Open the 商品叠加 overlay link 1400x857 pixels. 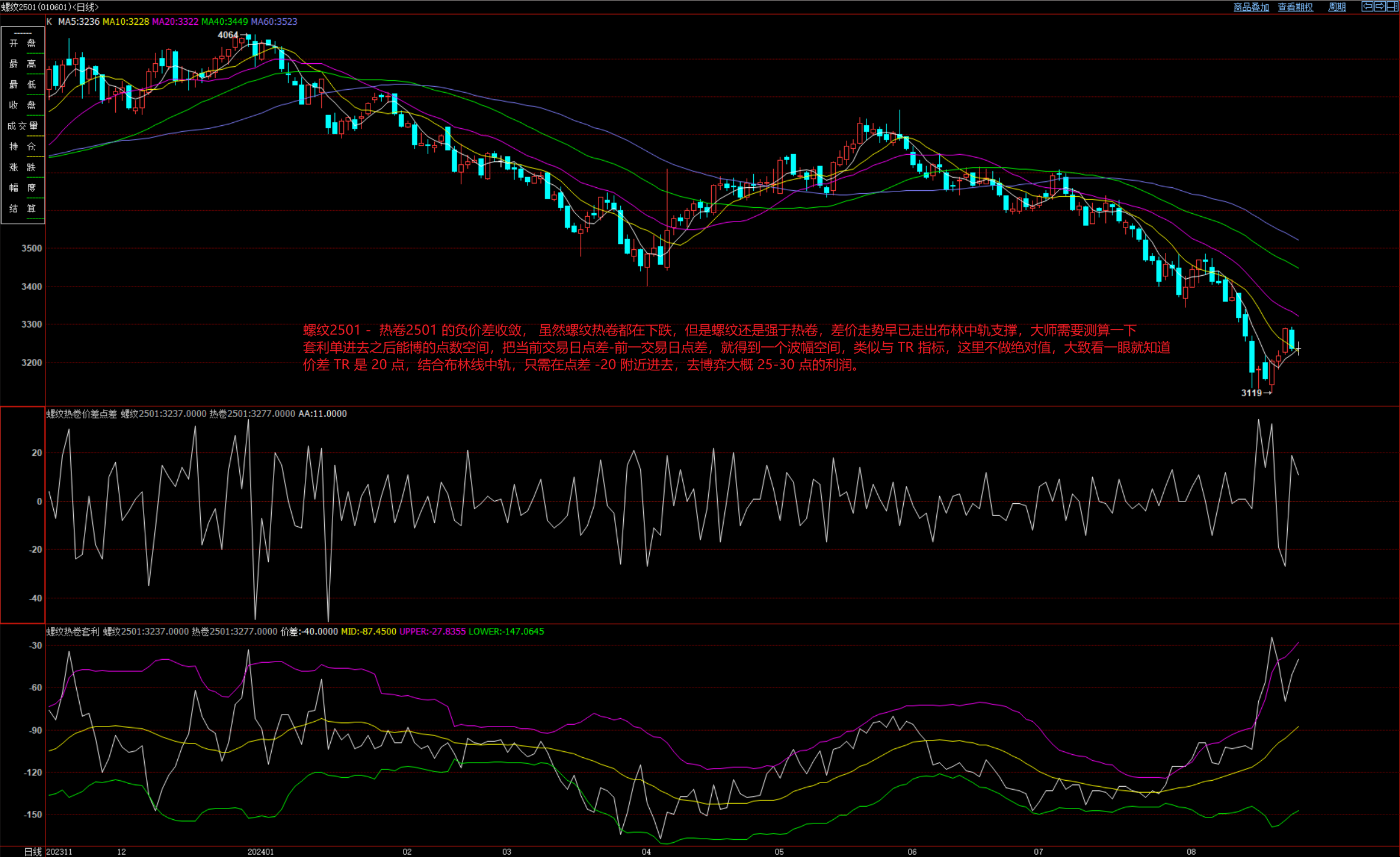(1251, 7)
